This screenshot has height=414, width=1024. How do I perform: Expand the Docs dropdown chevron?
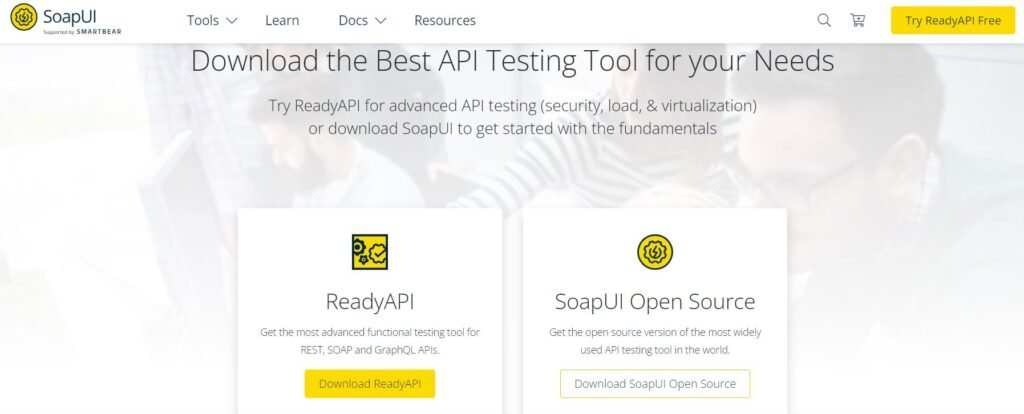pos(380,21)
